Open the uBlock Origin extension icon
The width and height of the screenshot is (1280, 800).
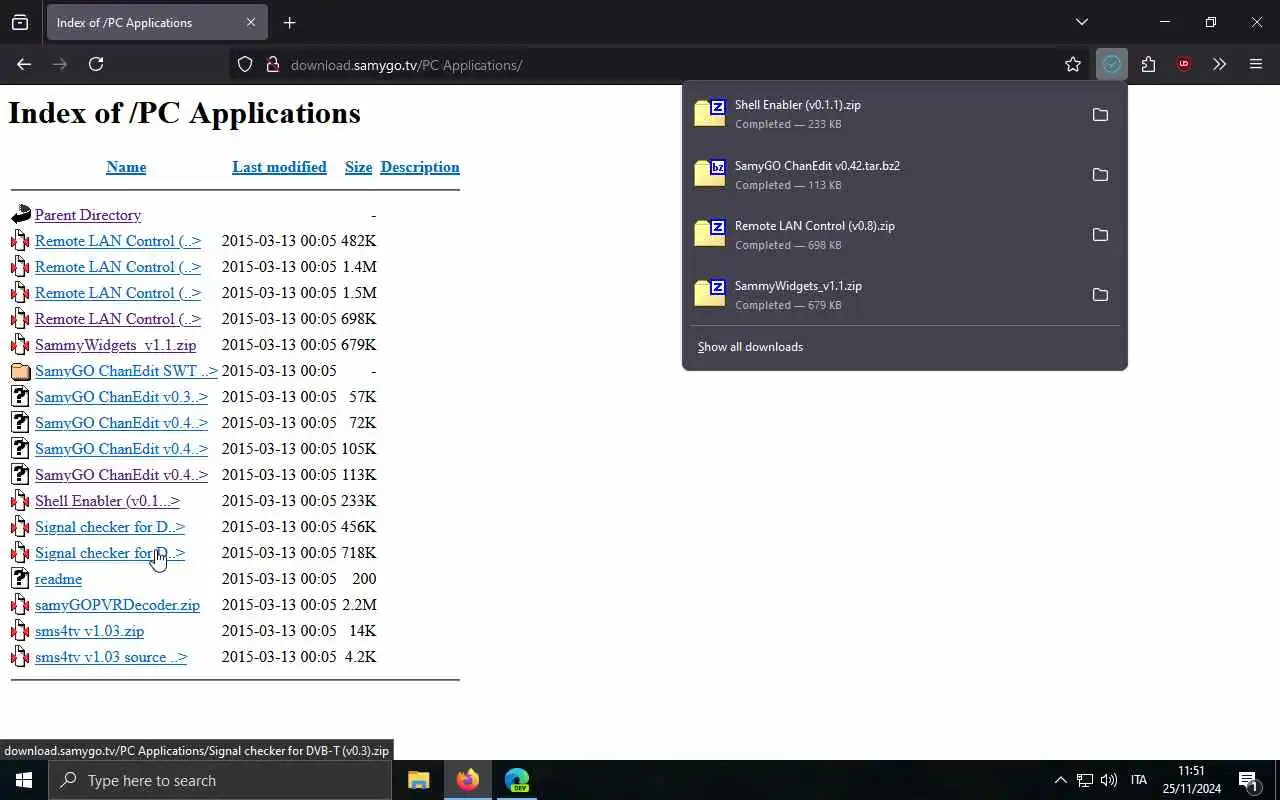(x=1184, y=65)
